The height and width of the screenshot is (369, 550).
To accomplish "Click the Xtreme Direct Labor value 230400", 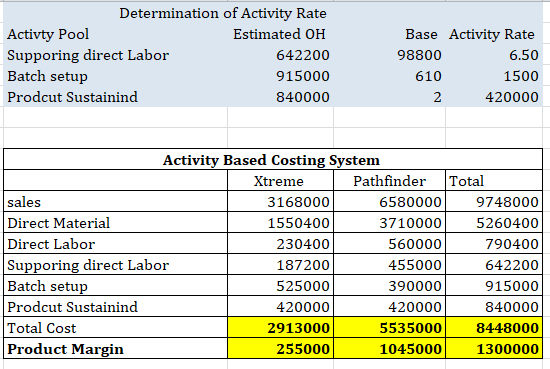I will pos(303,244).
